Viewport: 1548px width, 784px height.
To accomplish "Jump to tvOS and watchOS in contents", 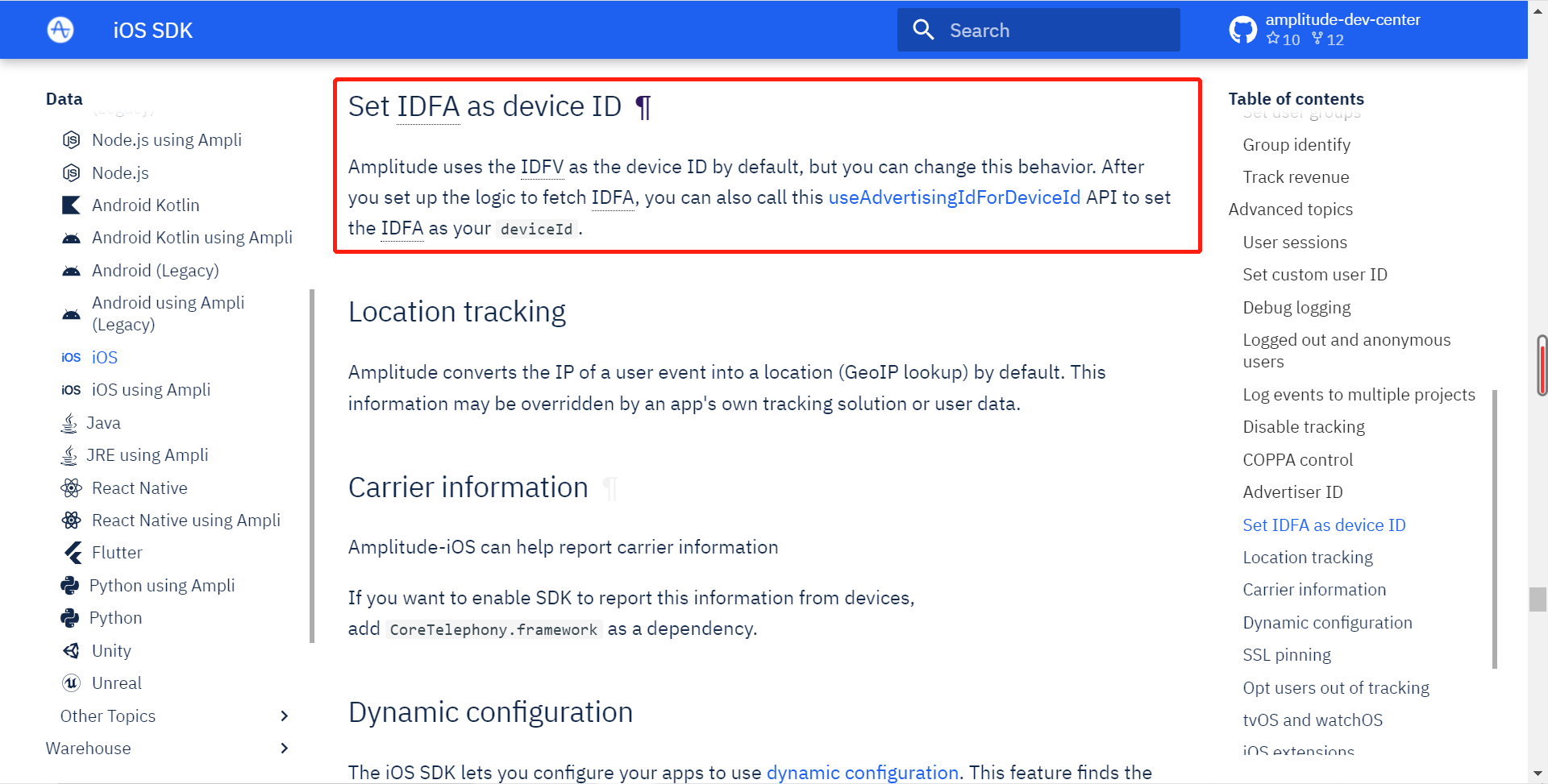I will 1313,720.
